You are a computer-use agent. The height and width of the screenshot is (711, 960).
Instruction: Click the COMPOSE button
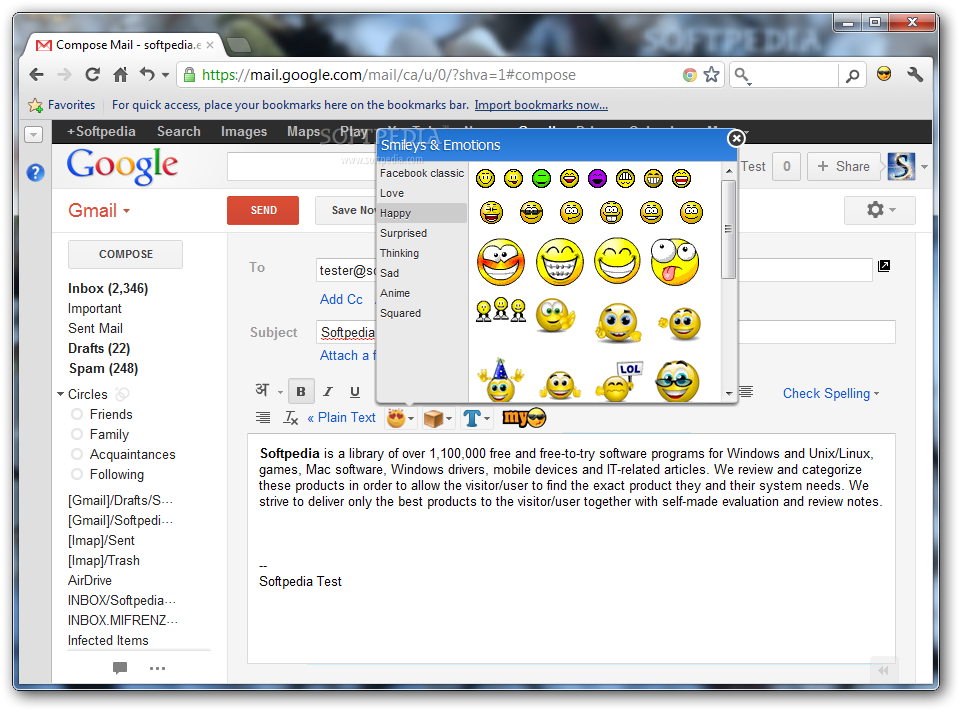(126, 254)
